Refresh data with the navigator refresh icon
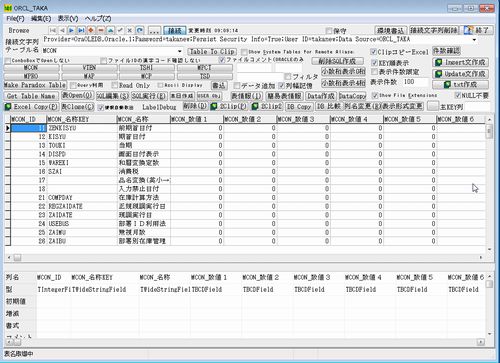Image resolution: width=500 pixels, height=363 pixels. 140,30
